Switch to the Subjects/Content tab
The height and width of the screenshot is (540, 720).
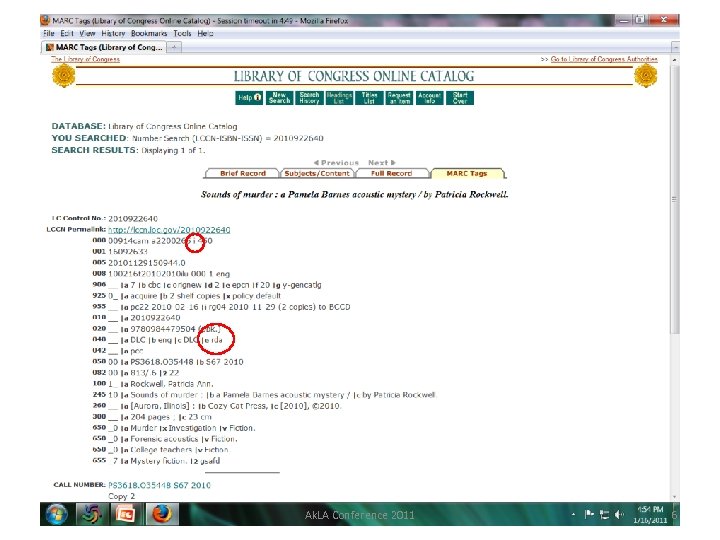coord(317,174)
